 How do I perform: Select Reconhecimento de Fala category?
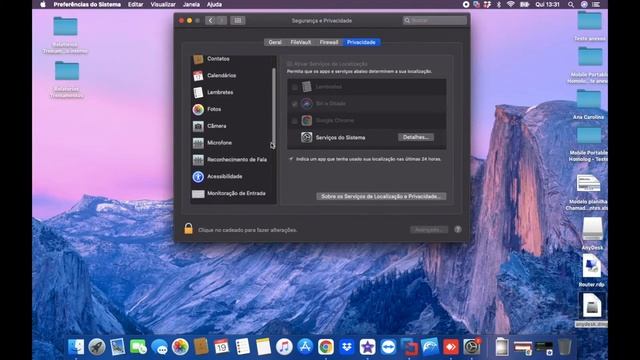pyautogui.click(x=233, y=160)
